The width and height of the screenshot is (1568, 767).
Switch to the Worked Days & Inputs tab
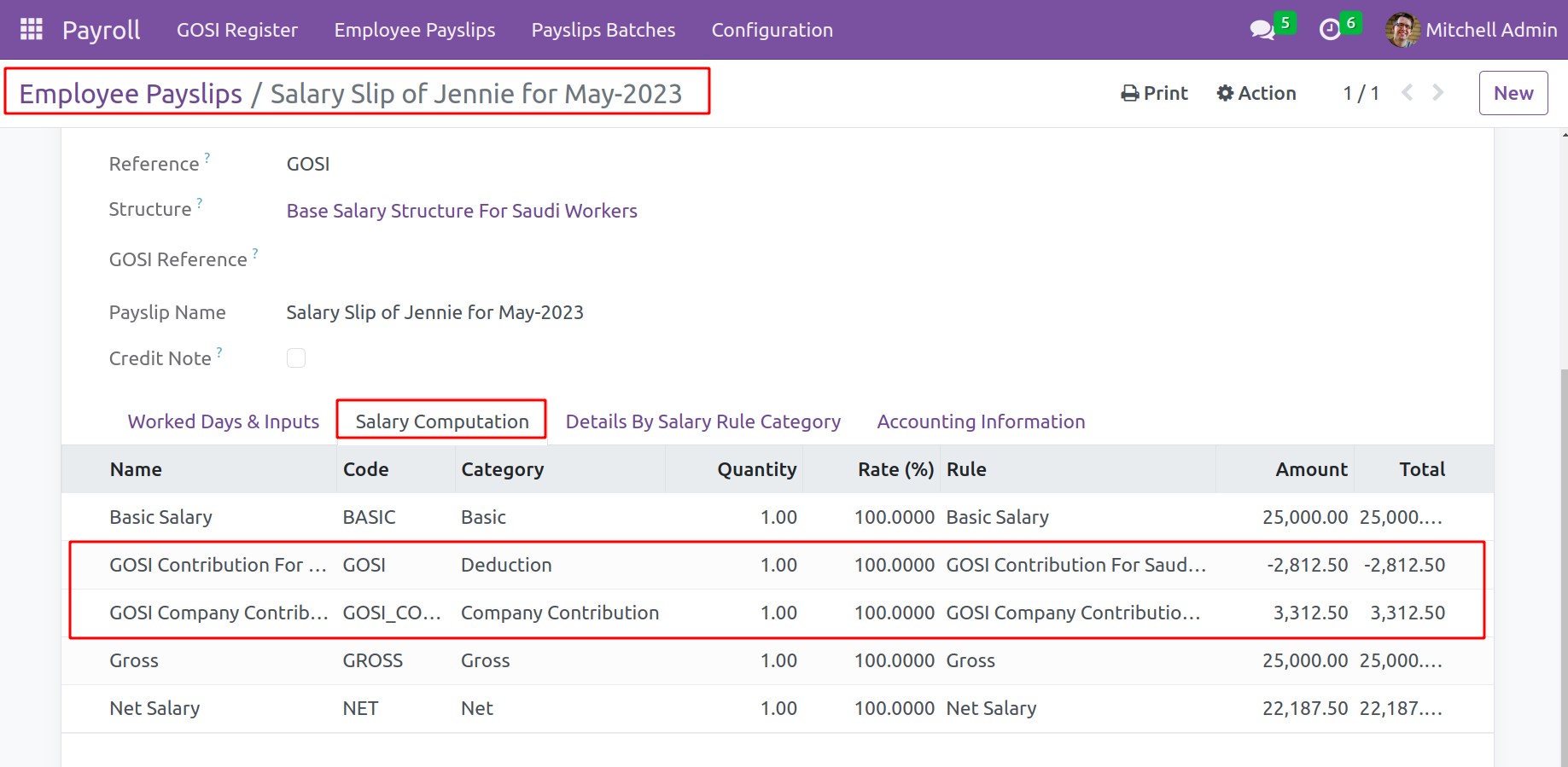point(223,421)
